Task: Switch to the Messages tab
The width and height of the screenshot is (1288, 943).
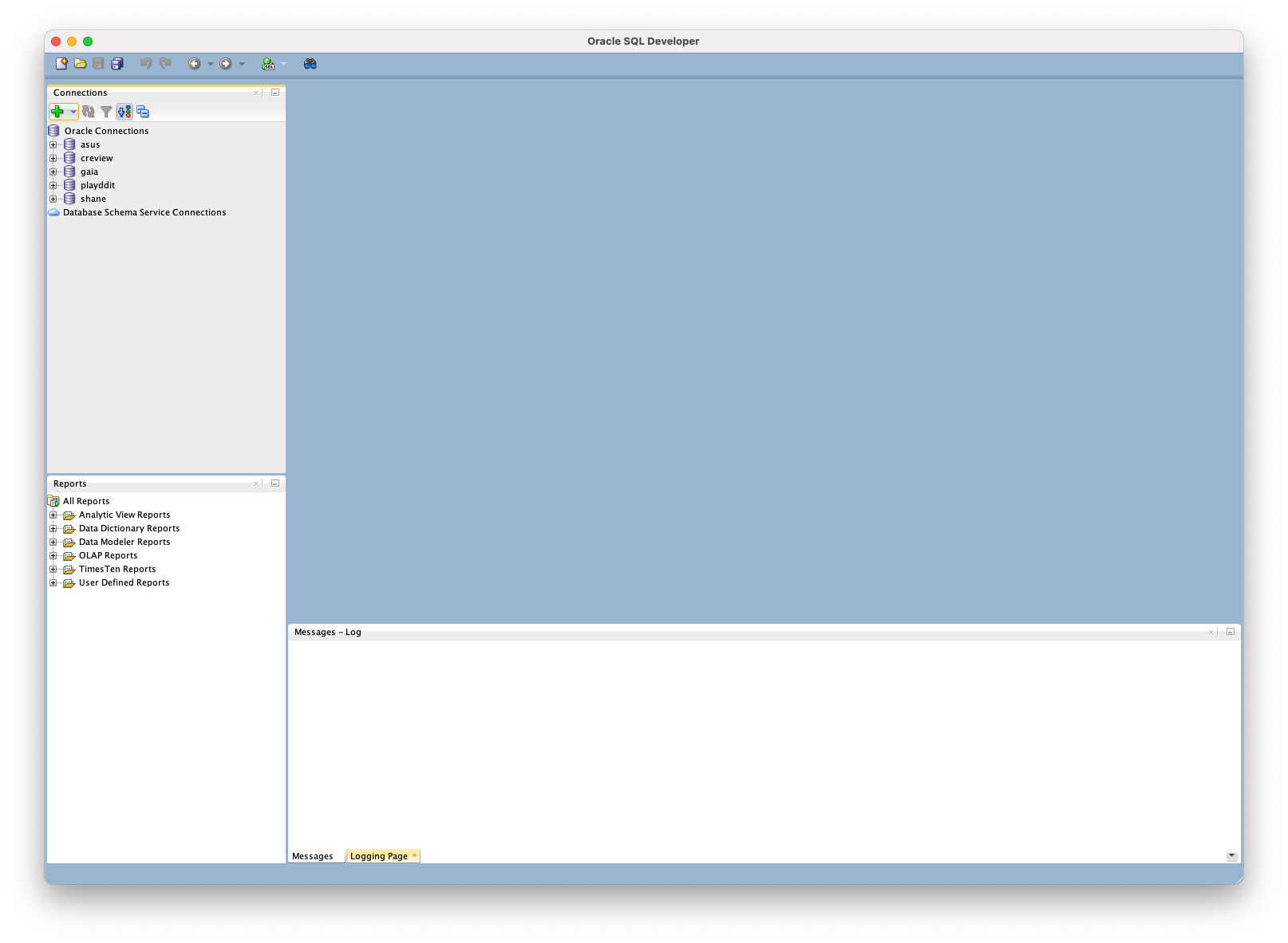Action: pyautogui.click(x=313, y=856)
